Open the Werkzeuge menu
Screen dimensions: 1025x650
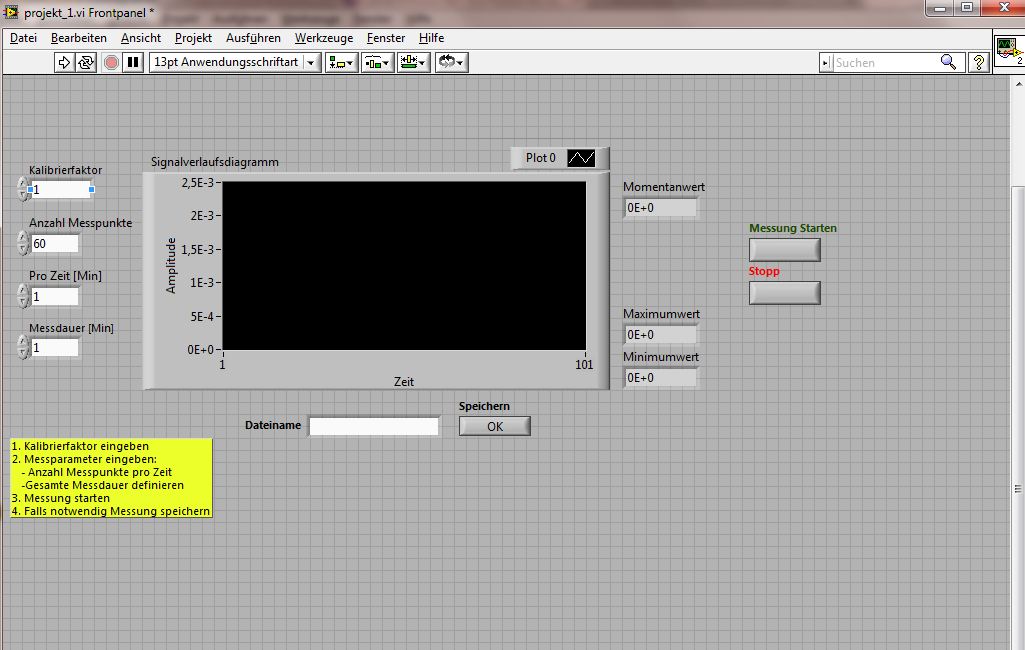tap(324, 38)
